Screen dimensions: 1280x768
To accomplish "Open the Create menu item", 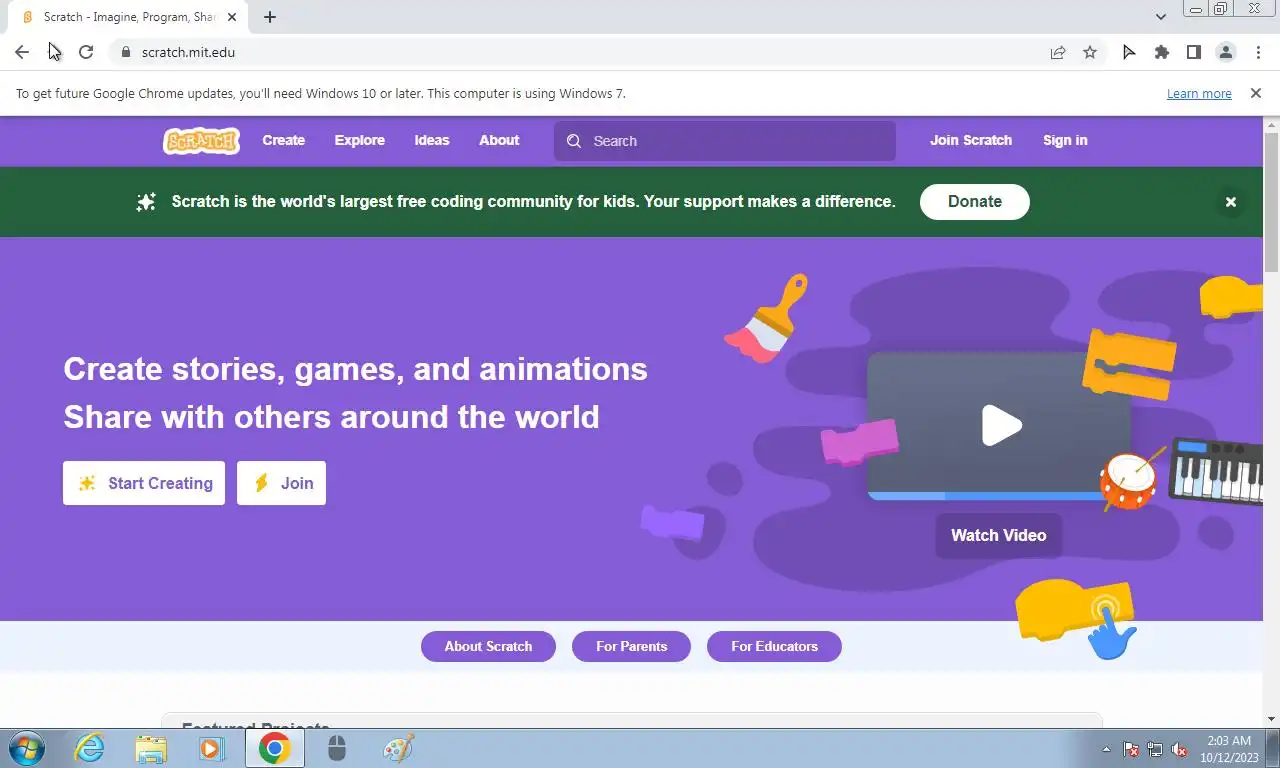I will point(283,141).
